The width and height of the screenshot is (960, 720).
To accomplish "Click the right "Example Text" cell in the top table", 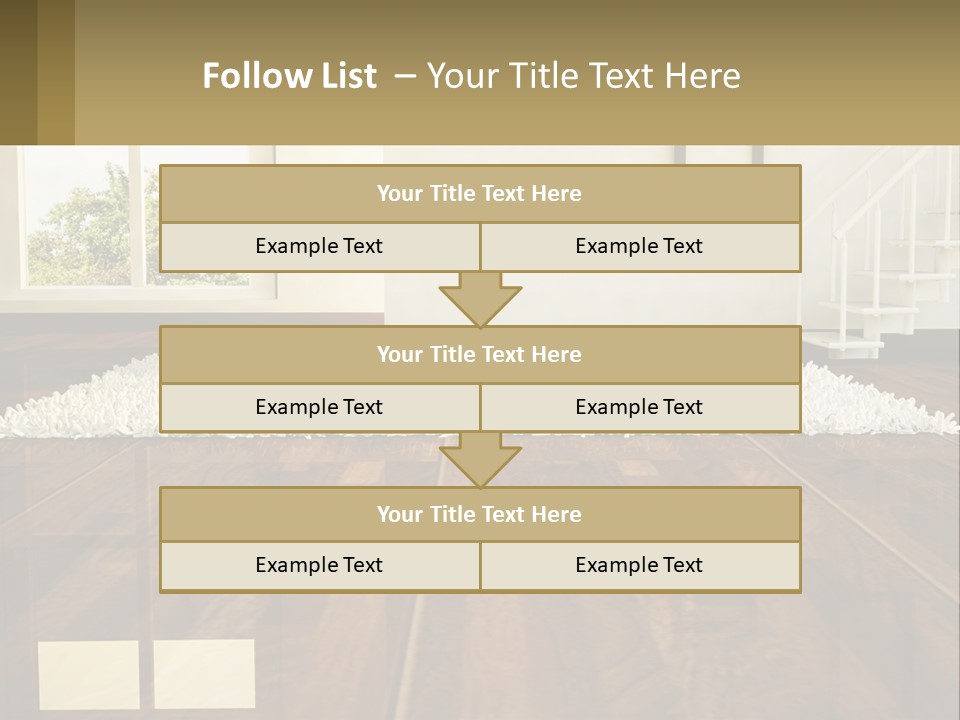I will click(x=639, y=247).
